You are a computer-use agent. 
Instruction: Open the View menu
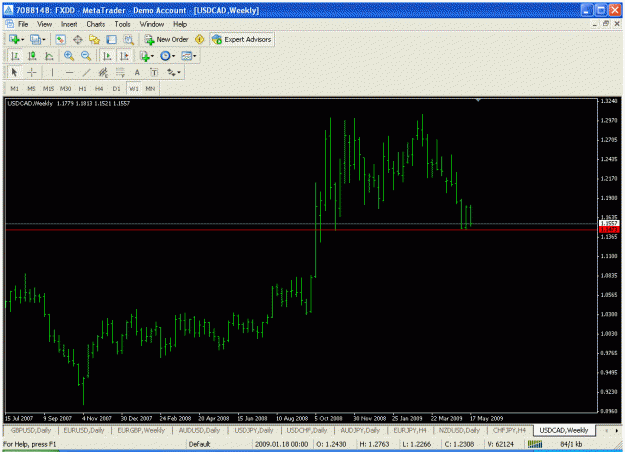pos(45,24)
